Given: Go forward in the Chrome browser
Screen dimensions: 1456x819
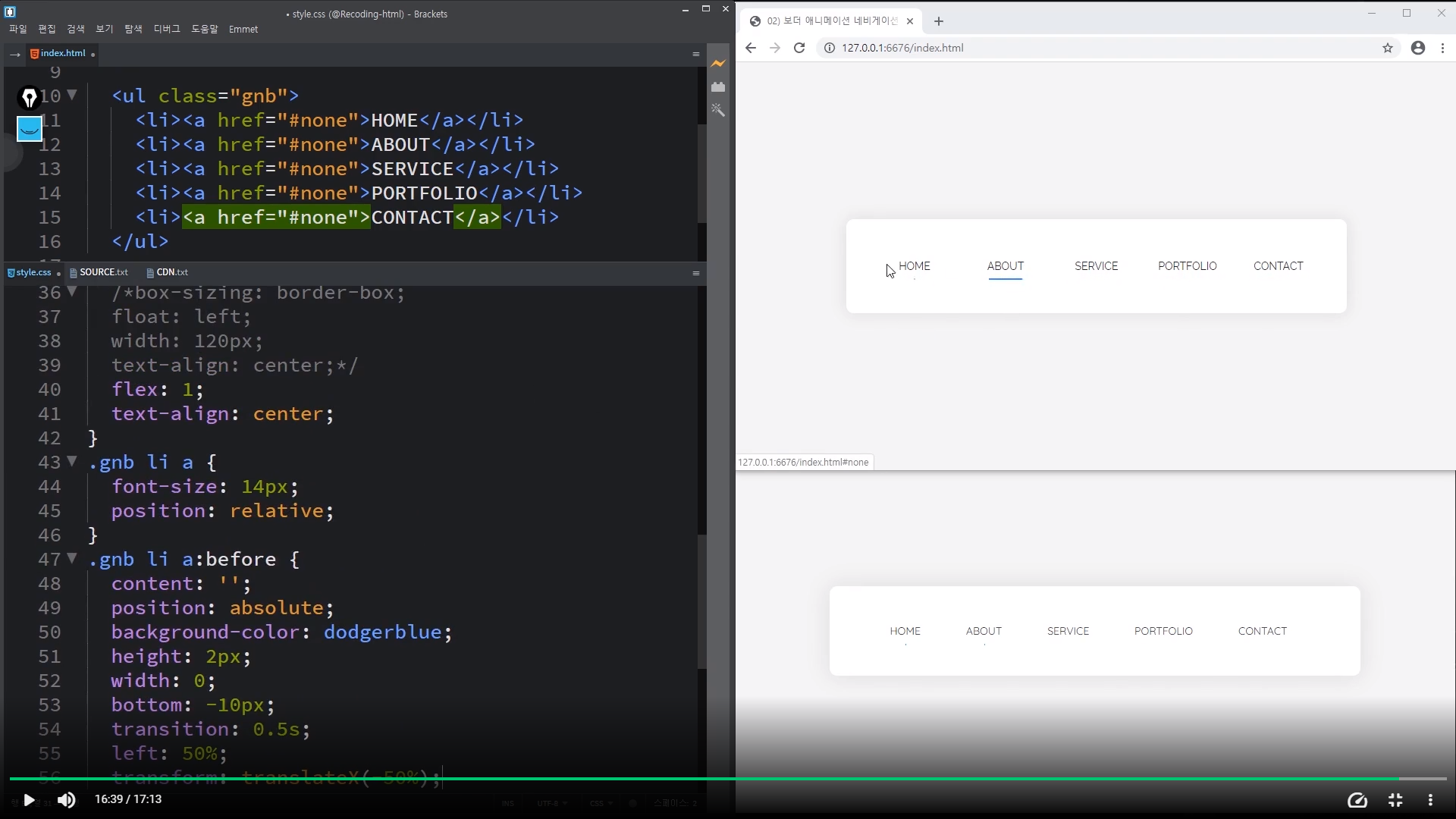Looking at the screenshot, I should [x=774, y=48].
